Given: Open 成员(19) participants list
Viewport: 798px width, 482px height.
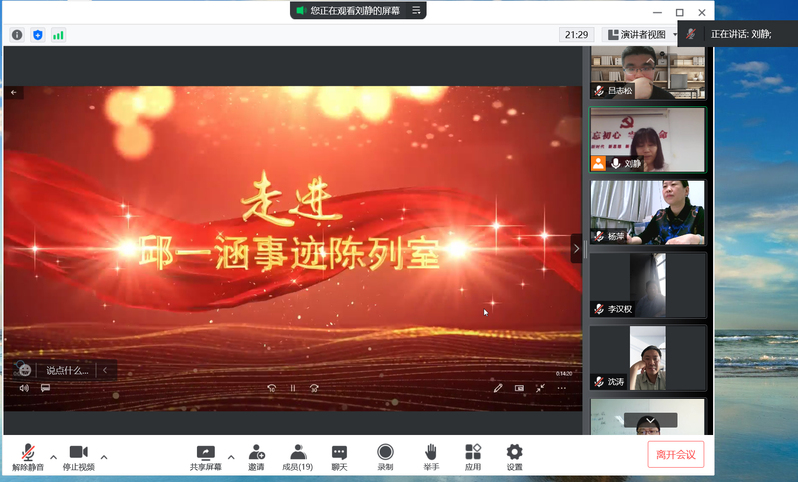Looking at the screenshot, I should pyautogui.click(x=297, y=452).
